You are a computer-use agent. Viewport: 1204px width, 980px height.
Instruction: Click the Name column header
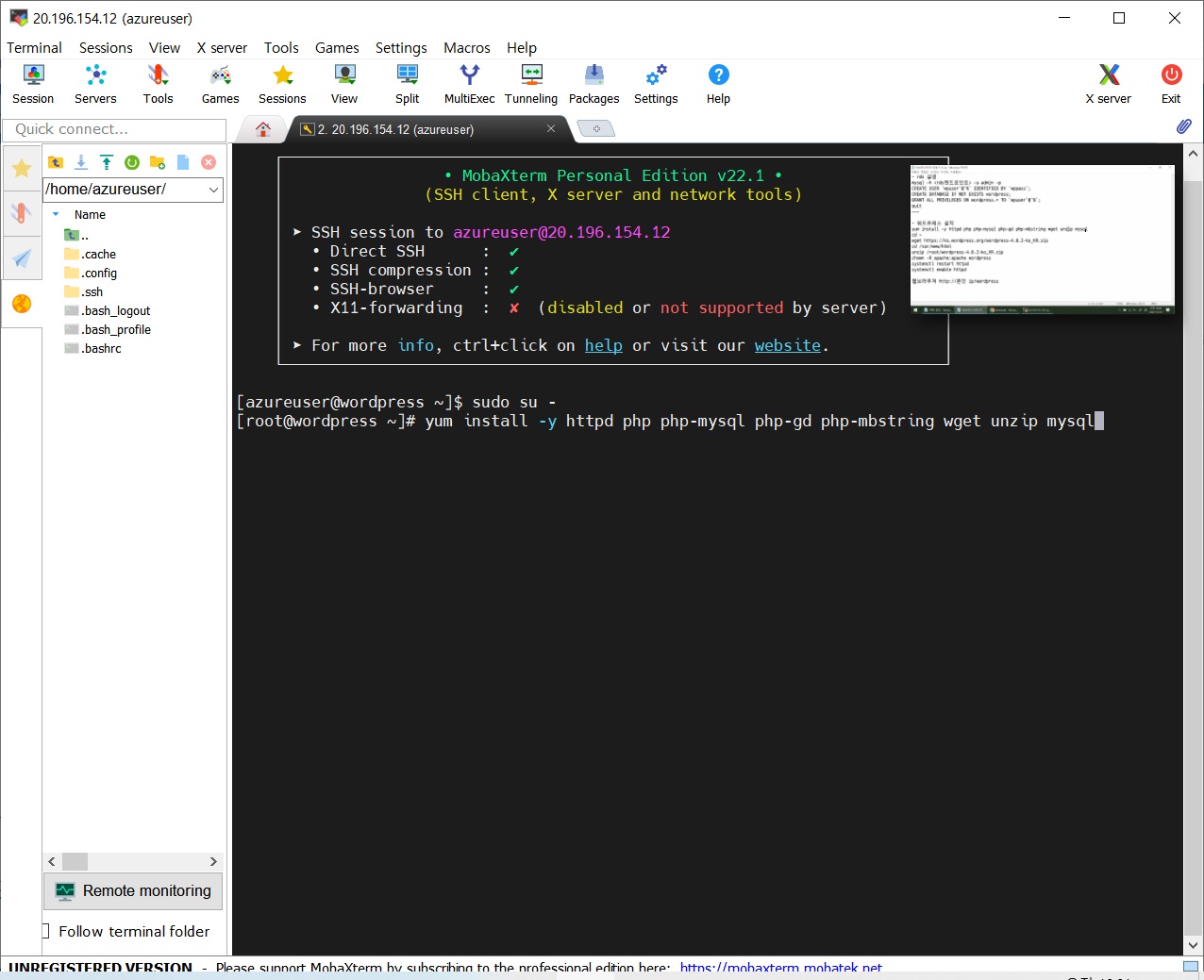[x=90, y=214]
